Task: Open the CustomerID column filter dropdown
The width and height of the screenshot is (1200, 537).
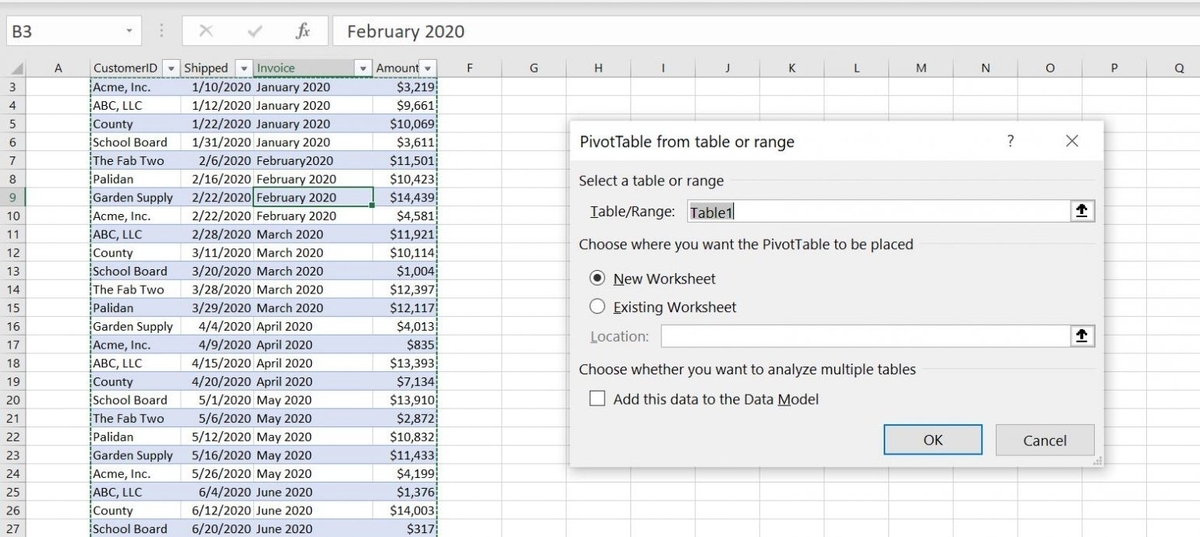Action: point(171,68)
